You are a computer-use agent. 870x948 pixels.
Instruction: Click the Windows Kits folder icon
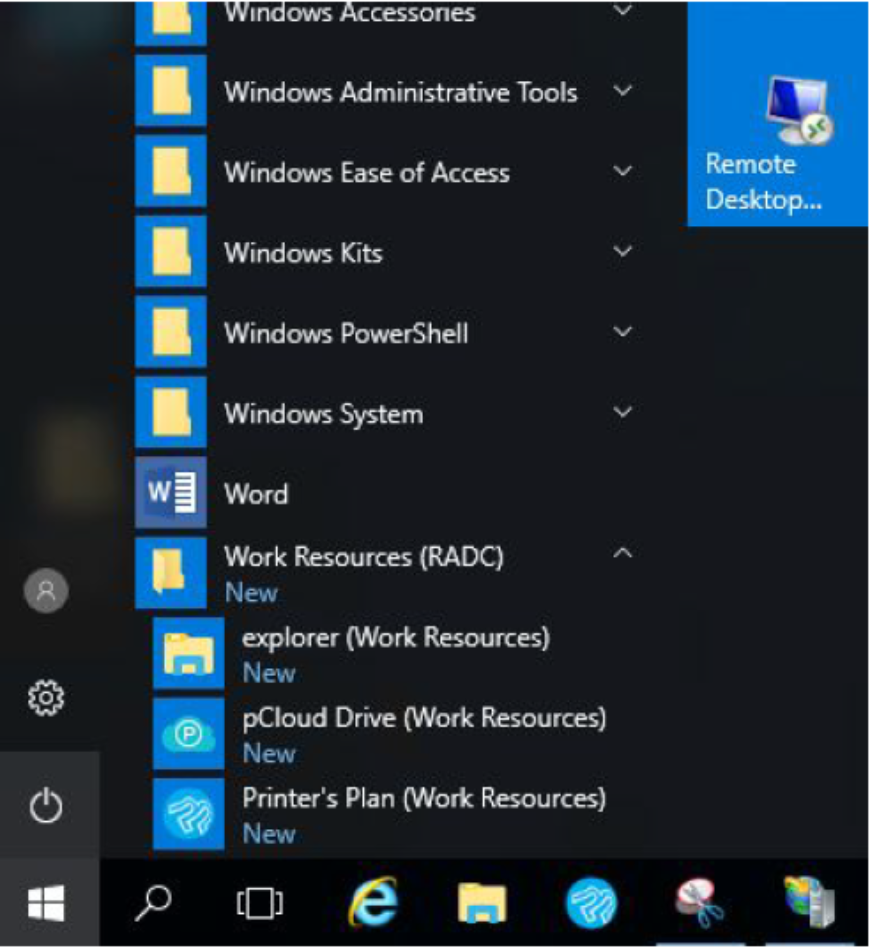(x=171, y=252)
